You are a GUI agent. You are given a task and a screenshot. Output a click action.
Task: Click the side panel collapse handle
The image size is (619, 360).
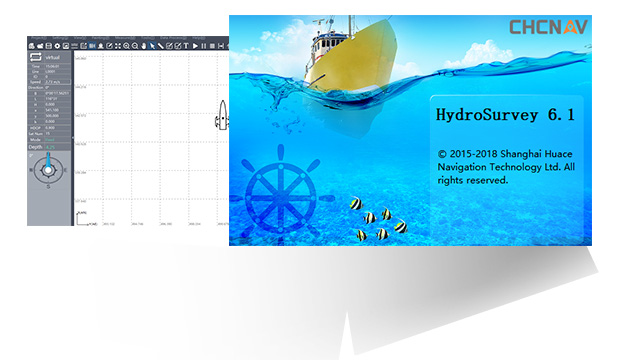point(72,138)
